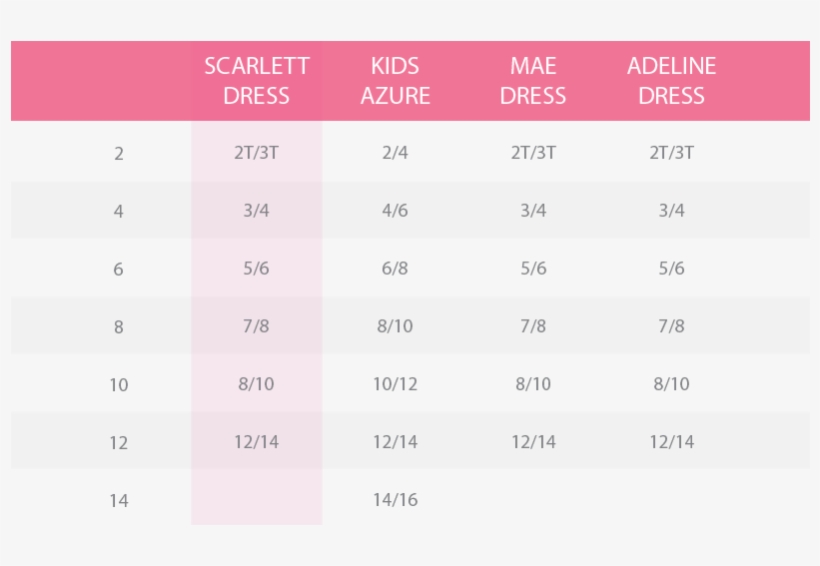Select the size 8 row label
Screen dimensions: 820x566
(x=119, y=327)
